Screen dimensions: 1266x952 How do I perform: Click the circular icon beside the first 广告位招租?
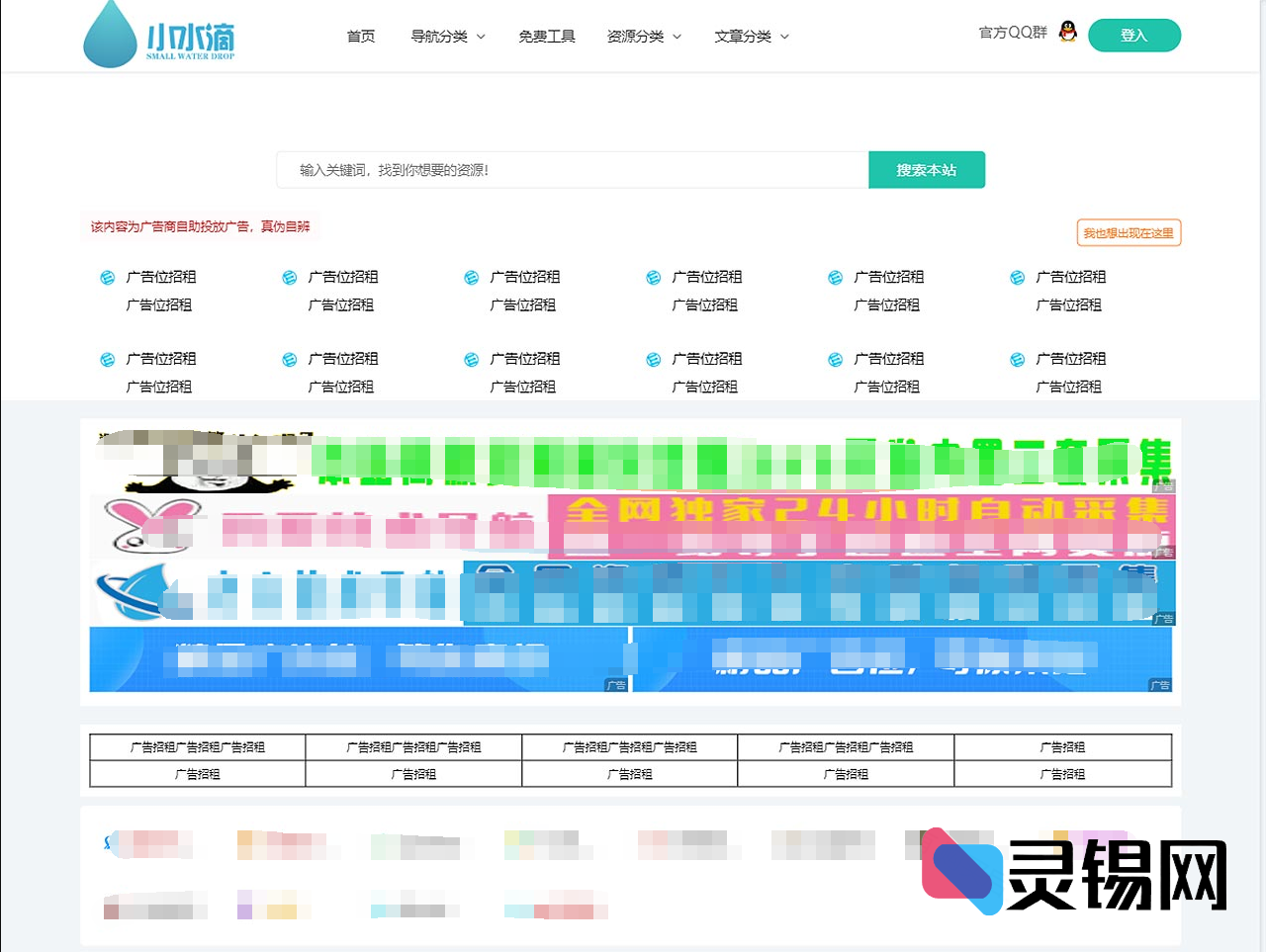click(x=107, y=277)
